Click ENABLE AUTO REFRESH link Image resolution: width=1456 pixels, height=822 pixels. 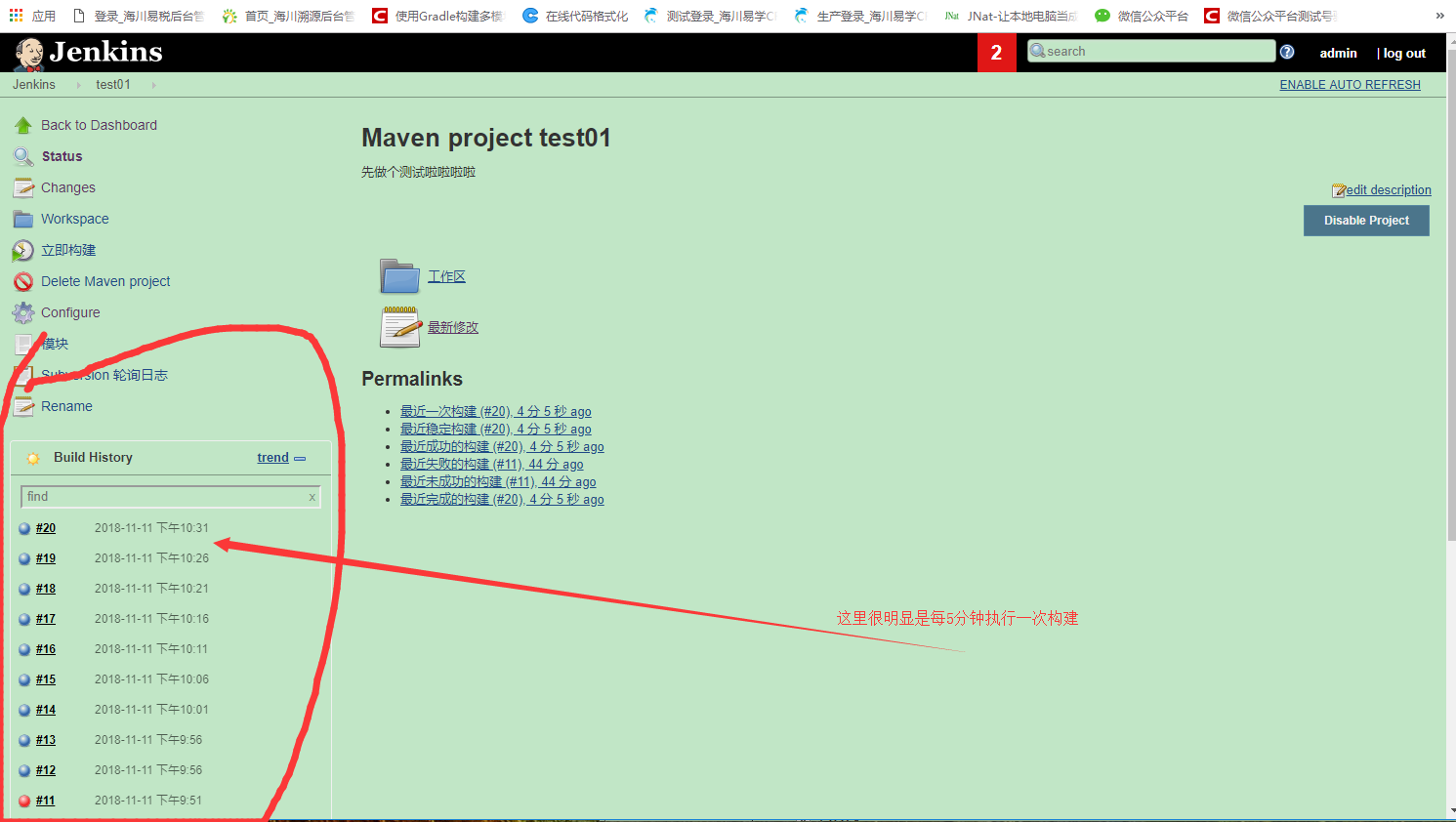point(1351,85)
